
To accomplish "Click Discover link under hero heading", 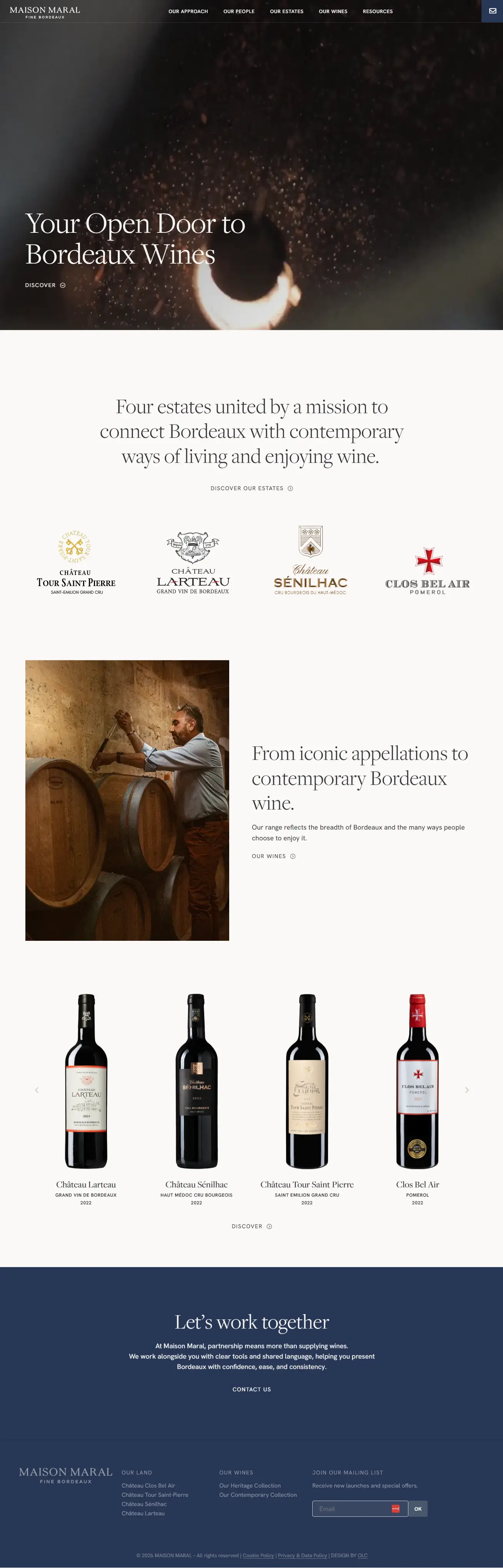I will (45, 285).
